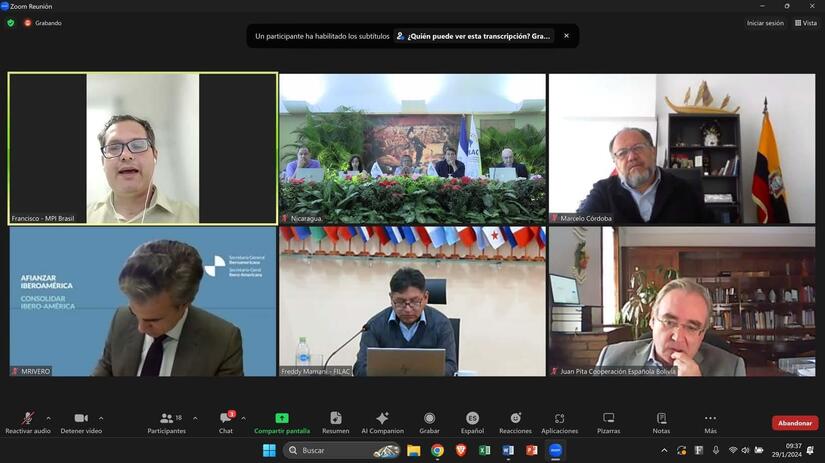Launch AI Companion
825x463 pixels.
coord(382,419)
